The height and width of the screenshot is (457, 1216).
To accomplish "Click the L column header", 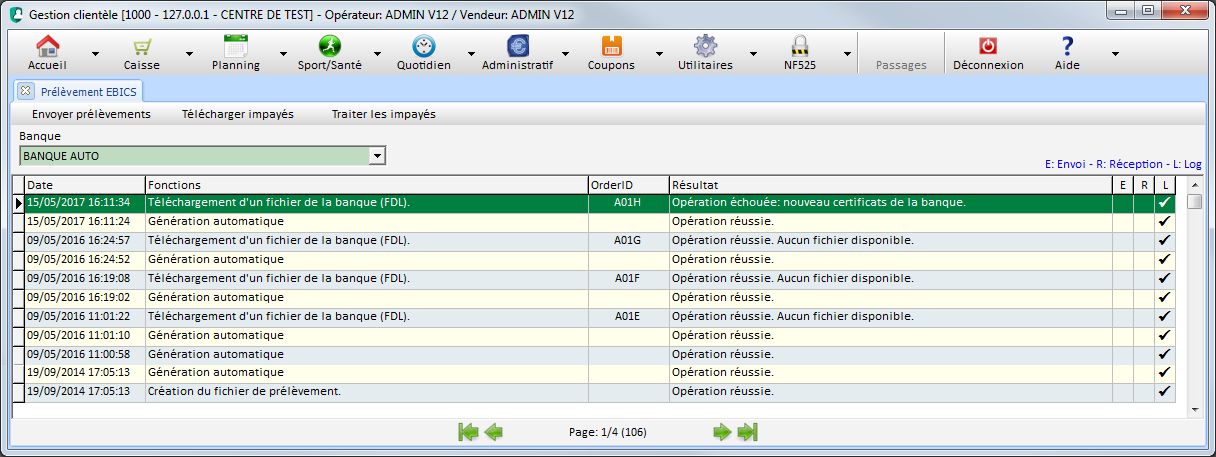I will click(x=1165, y=185).
